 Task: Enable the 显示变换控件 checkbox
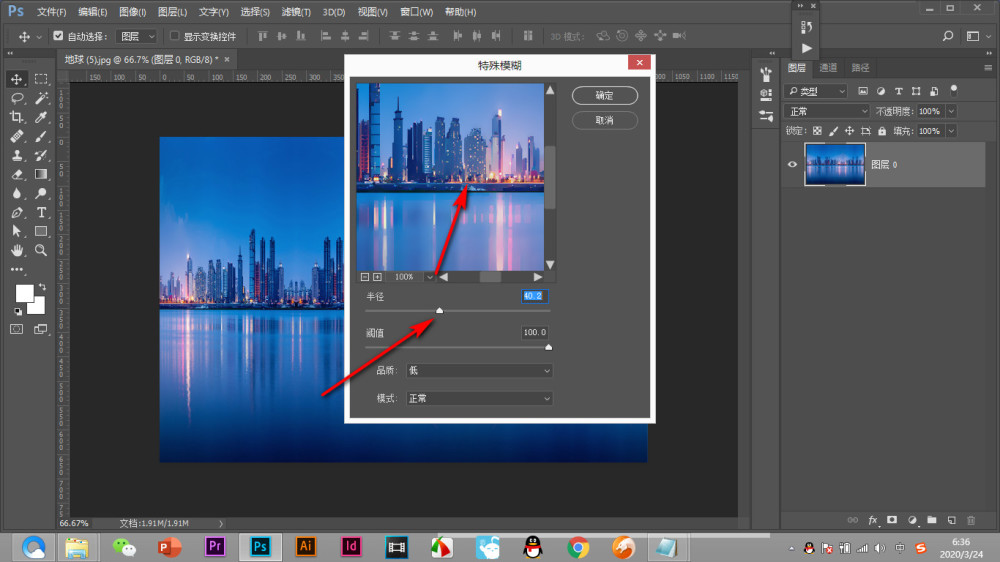point(174,36)
